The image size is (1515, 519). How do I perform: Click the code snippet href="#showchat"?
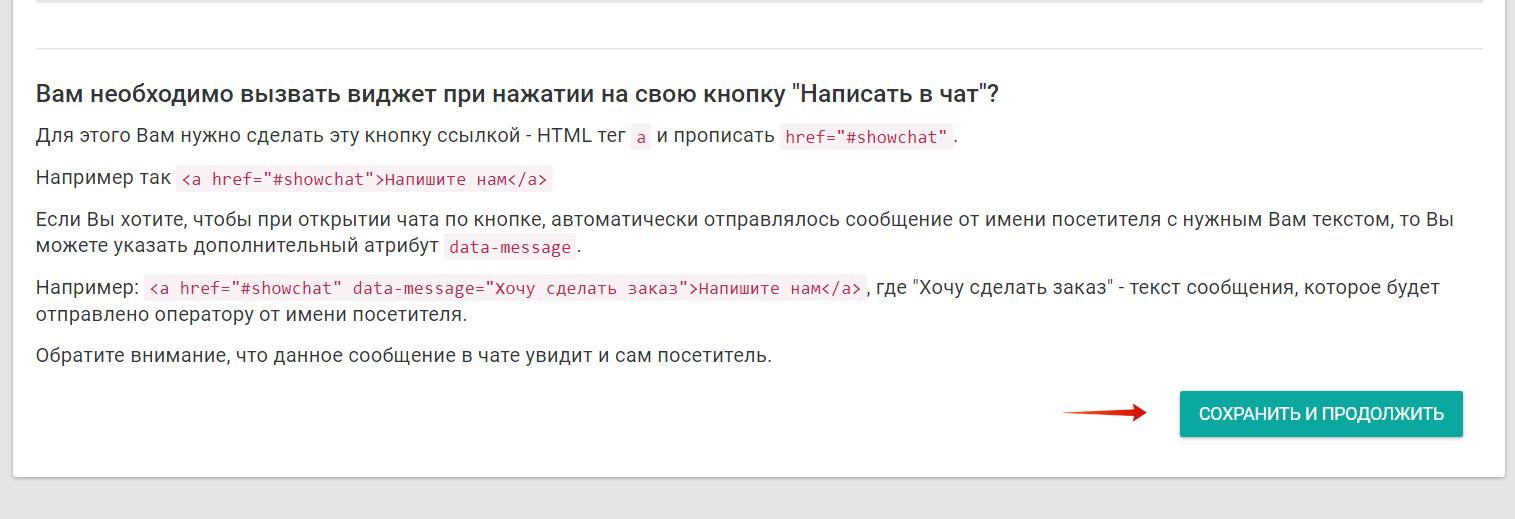pos(867,137)
